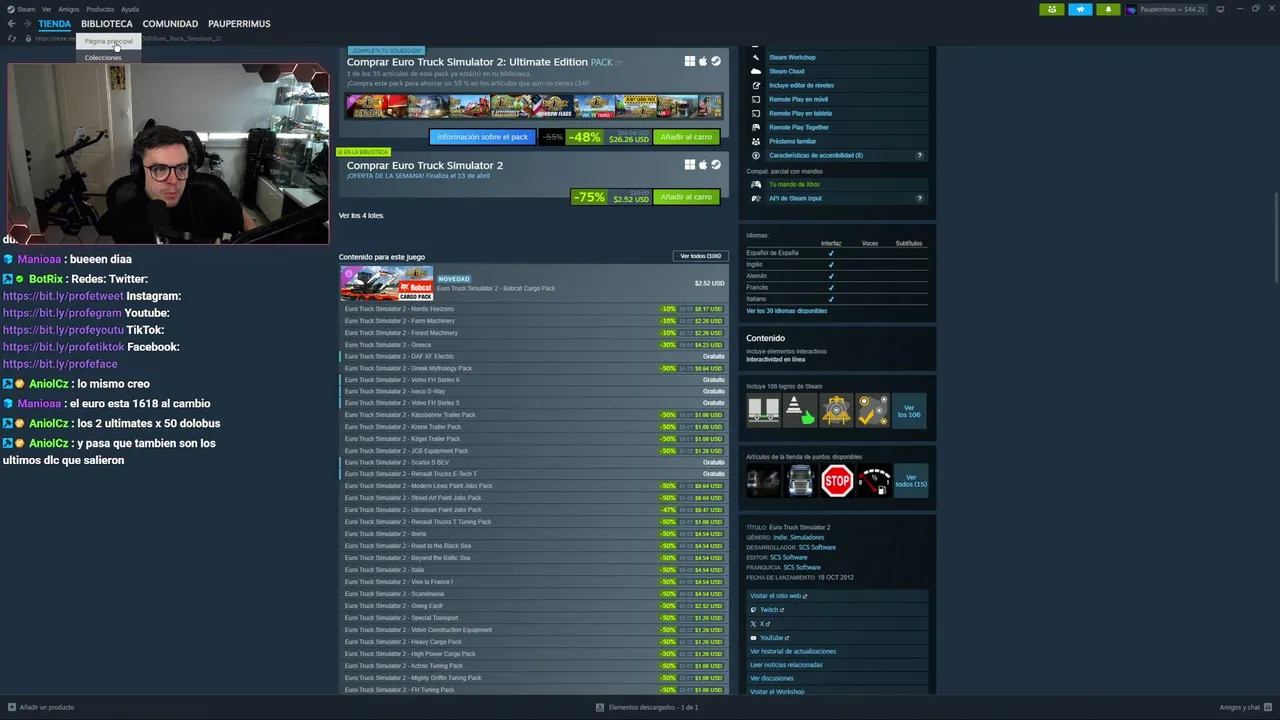This screenshot has height=720, width=1280.
Task: Click the Xbox controller icon
Action: 756,184
